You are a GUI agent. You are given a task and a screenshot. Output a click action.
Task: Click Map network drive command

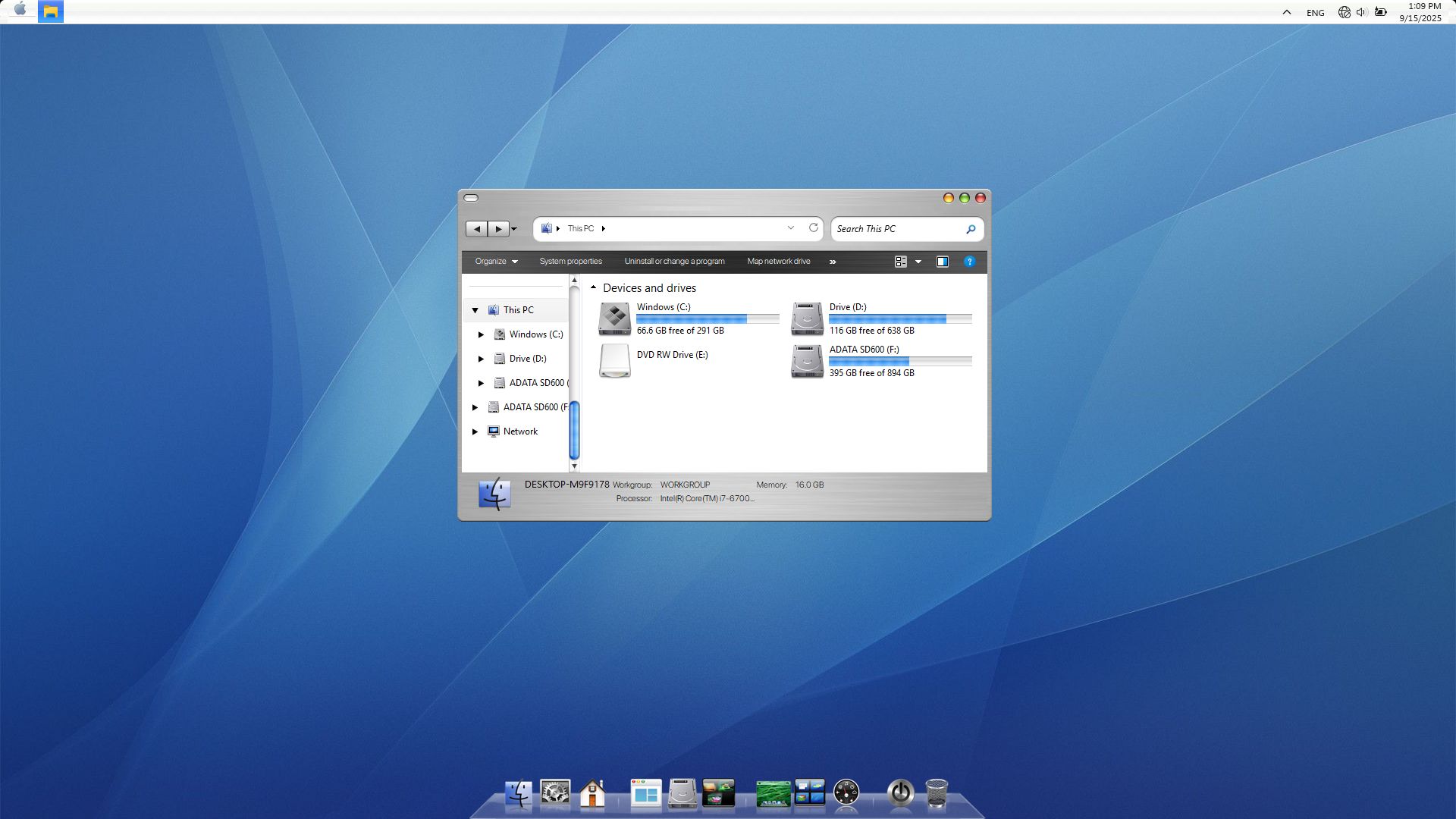(x=778, y=262)
